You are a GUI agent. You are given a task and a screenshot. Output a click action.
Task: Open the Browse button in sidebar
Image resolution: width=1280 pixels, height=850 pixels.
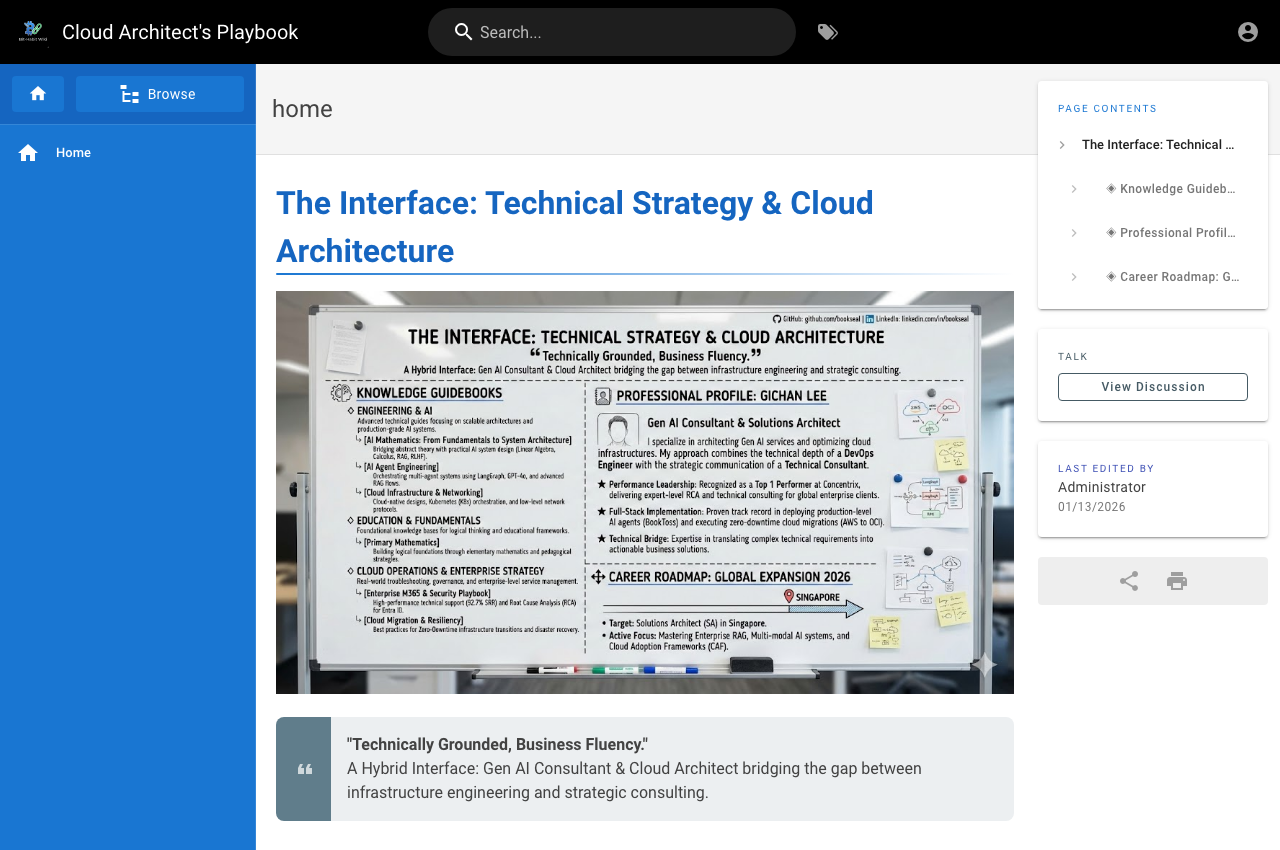tap(160, 94)
